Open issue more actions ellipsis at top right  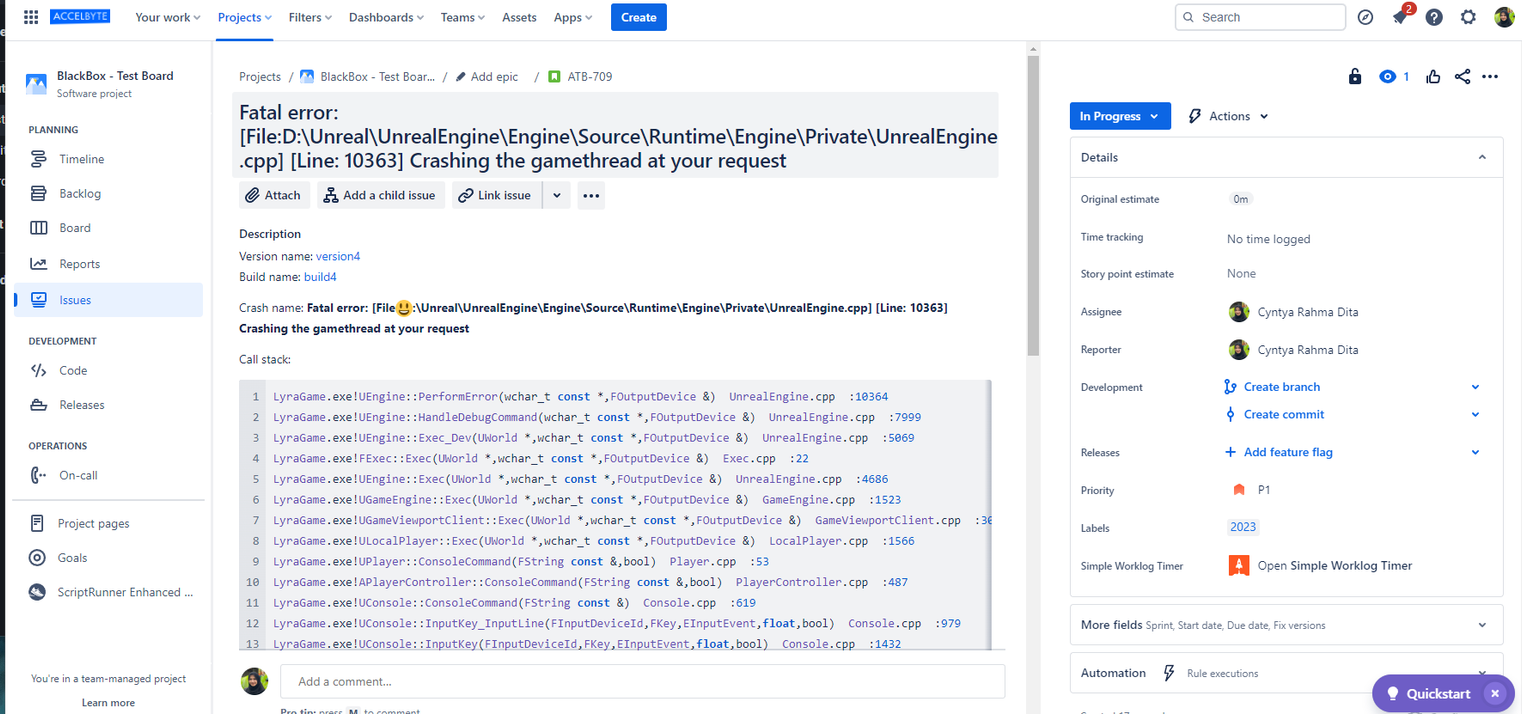coord(1490,77)
